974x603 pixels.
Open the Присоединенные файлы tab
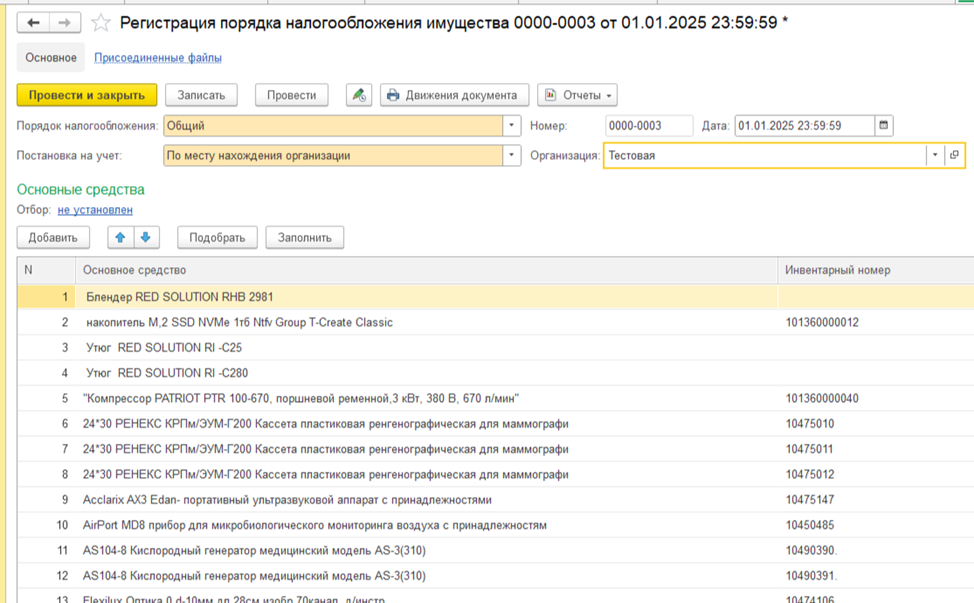(x=158, y=58)
